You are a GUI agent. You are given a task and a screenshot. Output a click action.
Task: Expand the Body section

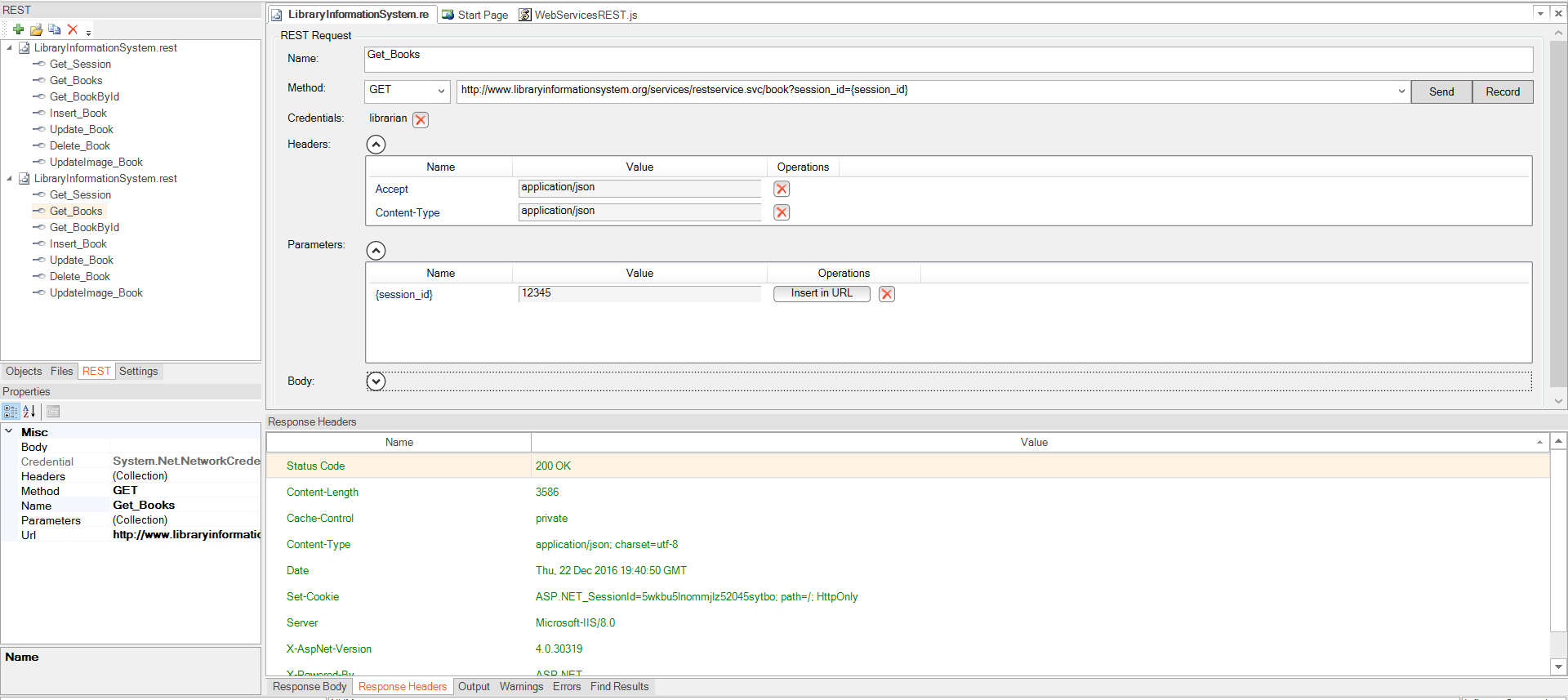coord(376,381)
